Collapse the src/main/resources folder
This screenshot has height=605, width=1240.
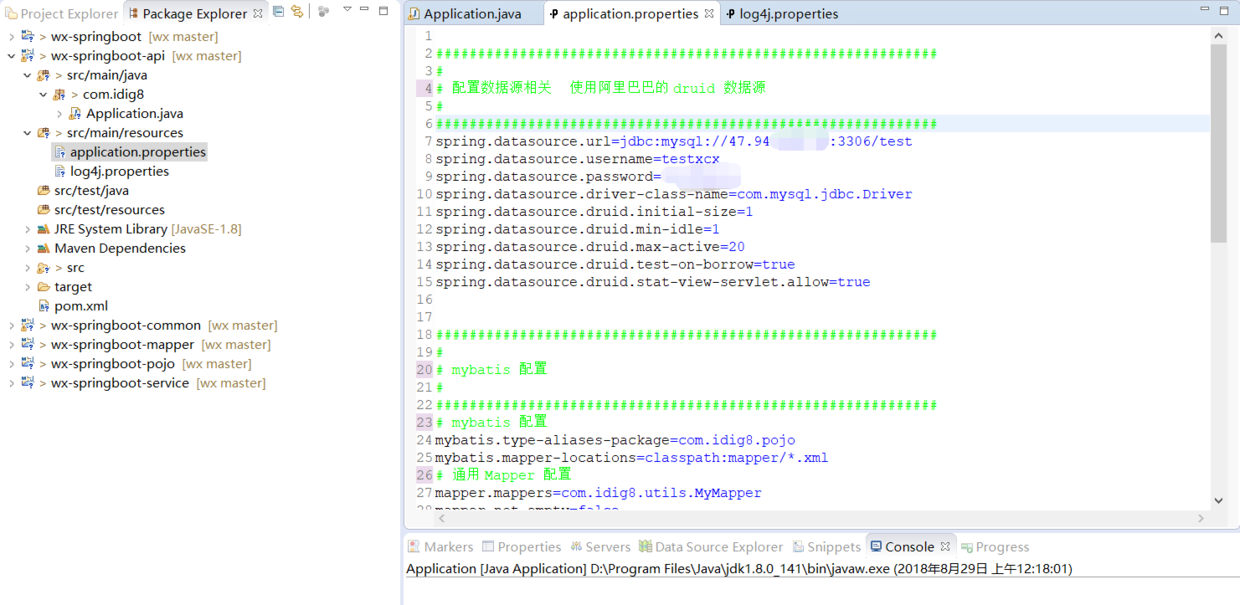tap(27, 133)
